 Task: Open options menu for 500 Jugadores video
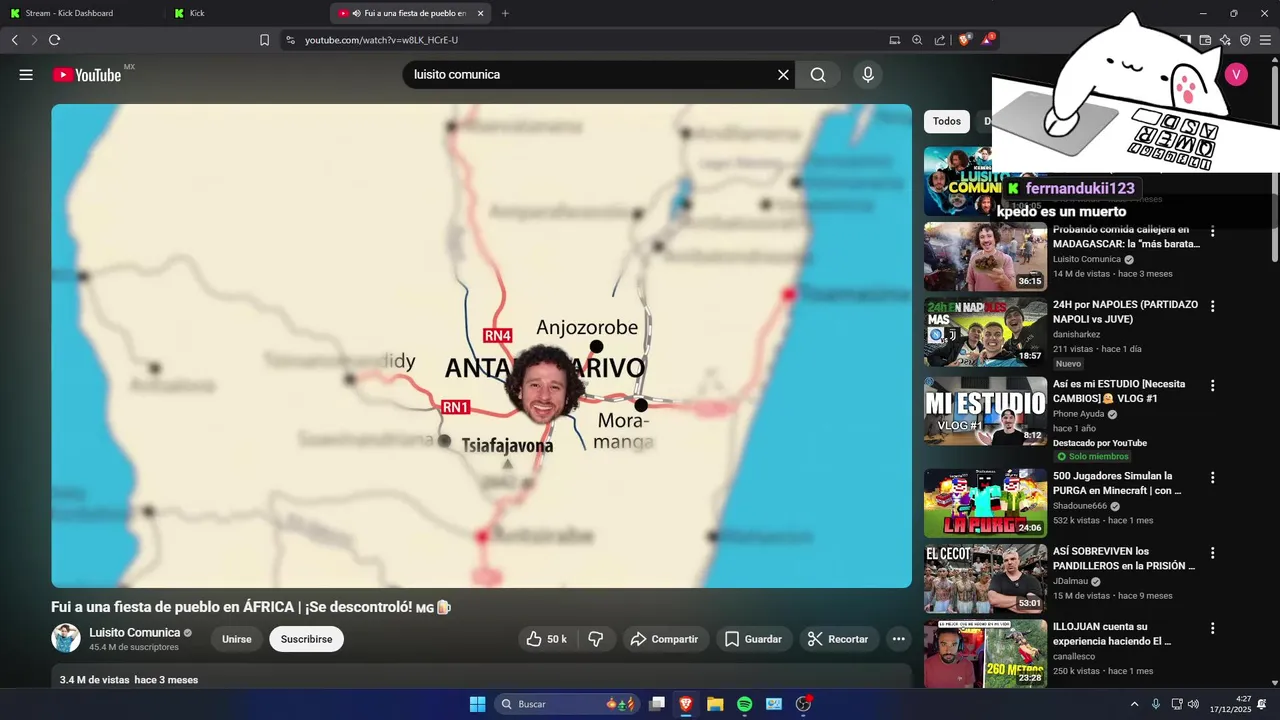1213,478
